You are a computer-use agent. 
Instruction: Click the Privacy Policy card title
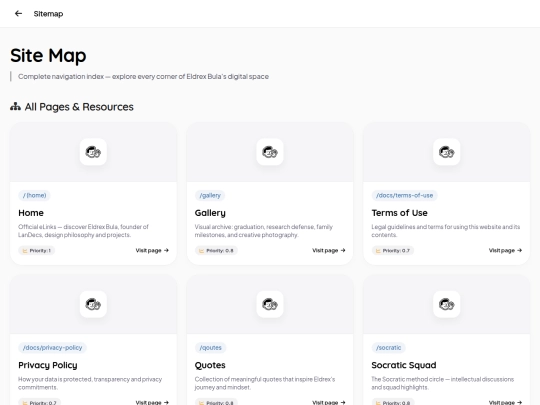click(48, 365)
